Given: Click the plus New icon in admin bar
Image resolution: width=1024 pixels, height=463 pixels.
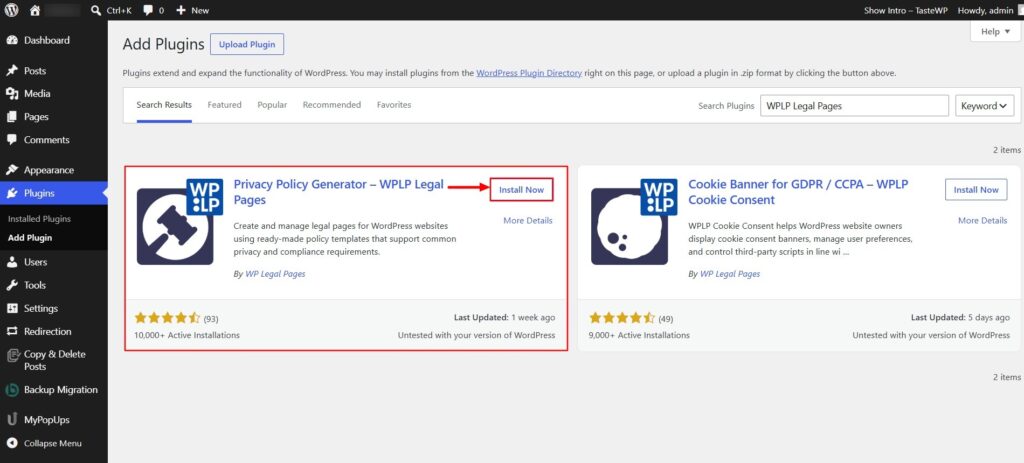Looking at the screenshot, I should (181, 10).
